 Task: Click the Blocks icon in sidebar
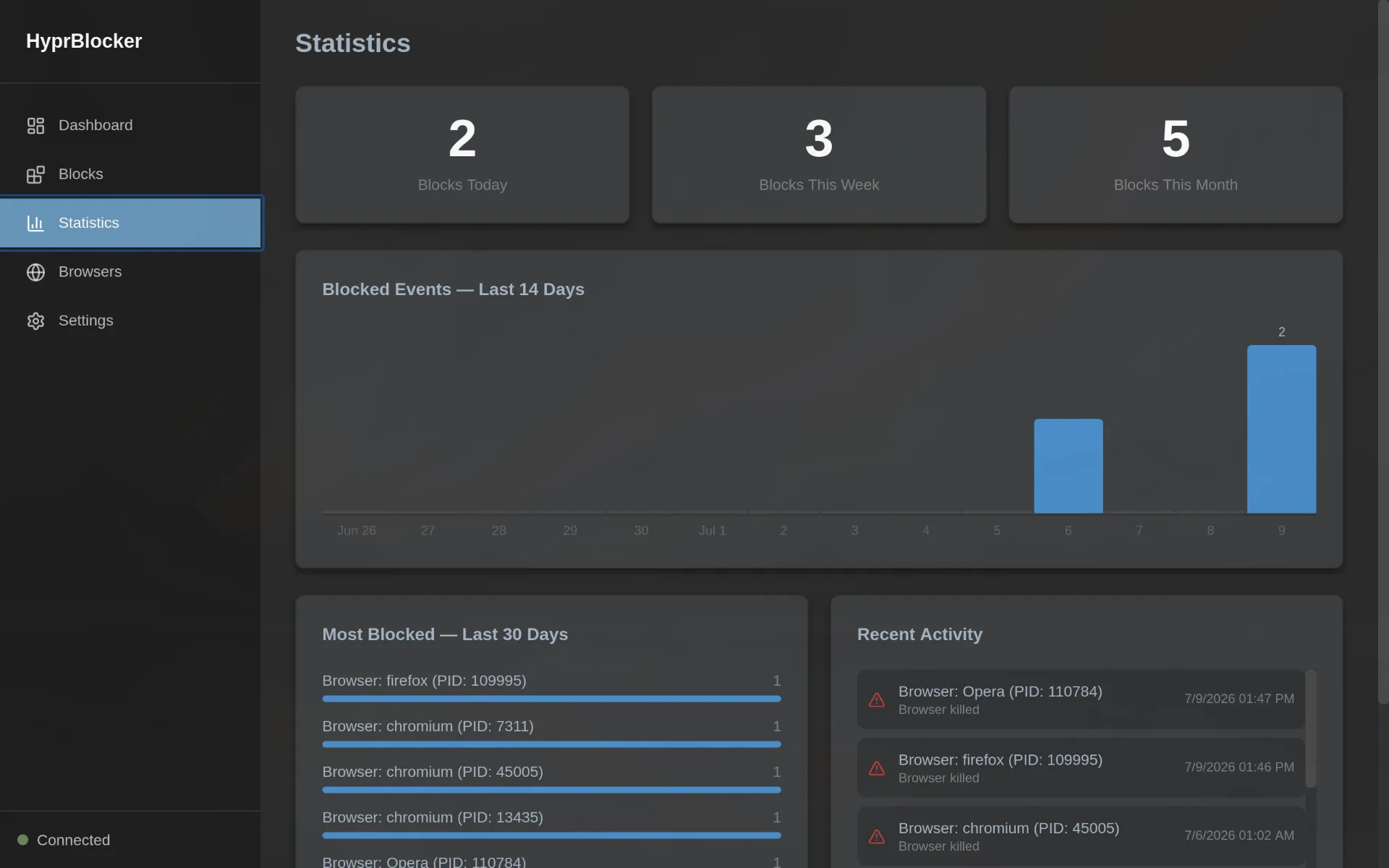point(35,174)
